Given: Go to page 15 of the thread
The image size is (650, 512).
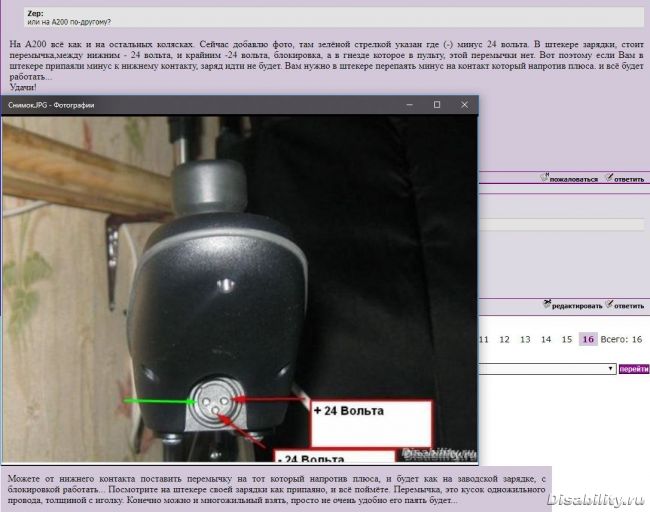Looking at the screenshot, I should (x=567, y=340).
